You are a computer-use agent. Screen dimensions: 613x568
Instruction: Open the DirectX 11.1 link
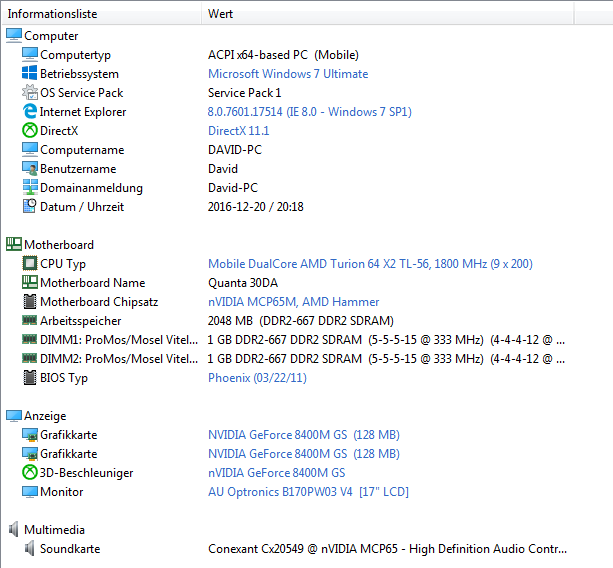238,131
